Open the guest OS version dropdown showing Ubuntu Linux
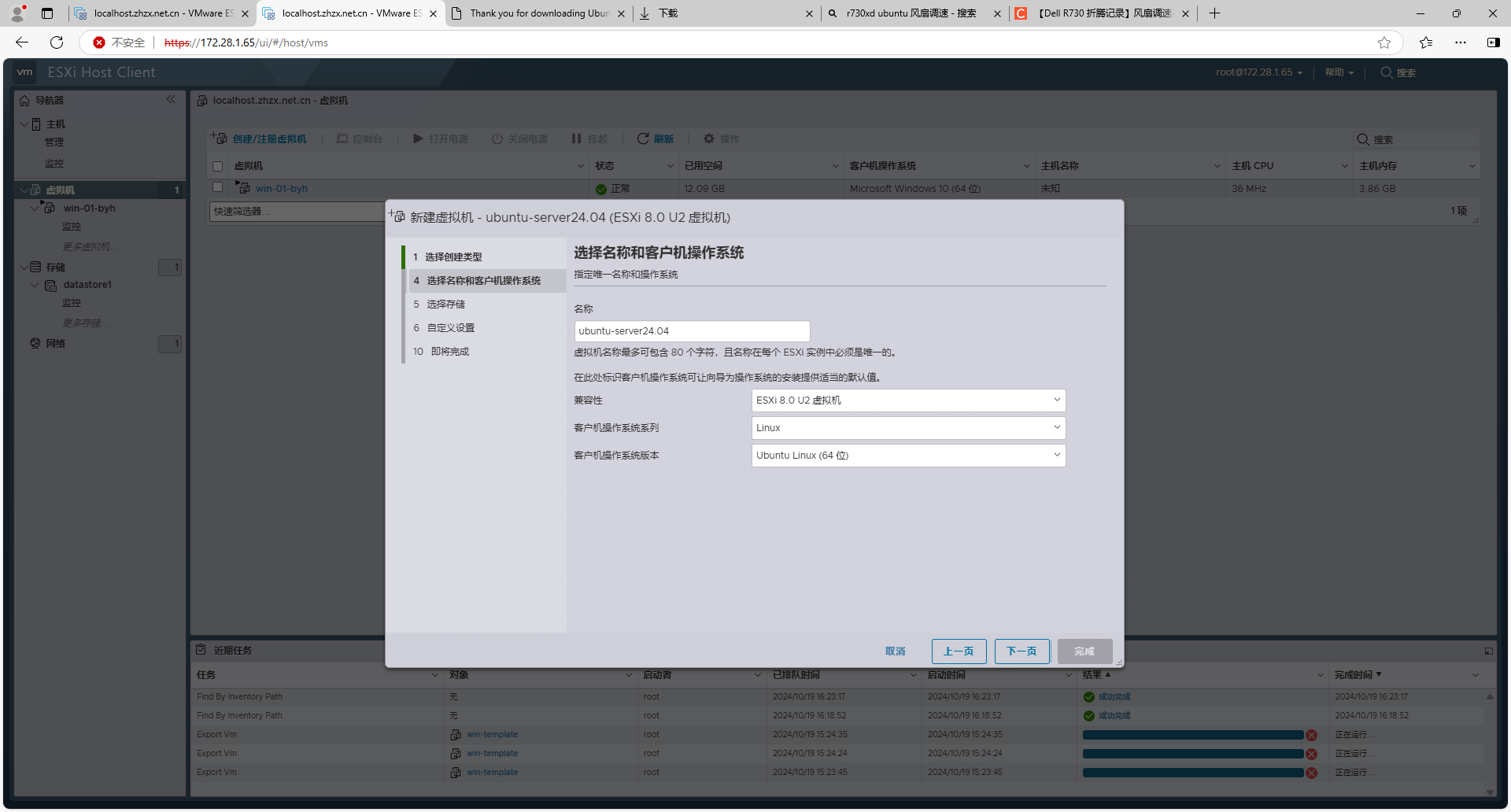Screen dimensions: 1511x812 pos(908,456)
